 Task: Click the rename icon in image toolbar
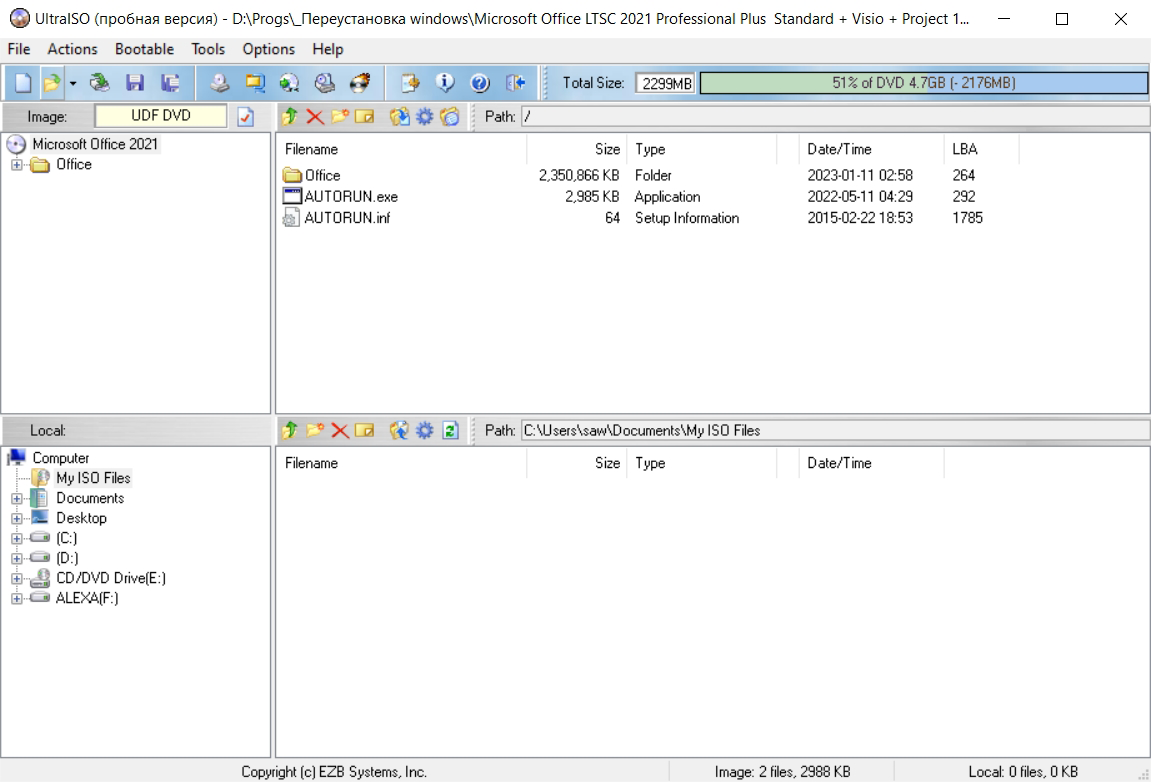365,117
